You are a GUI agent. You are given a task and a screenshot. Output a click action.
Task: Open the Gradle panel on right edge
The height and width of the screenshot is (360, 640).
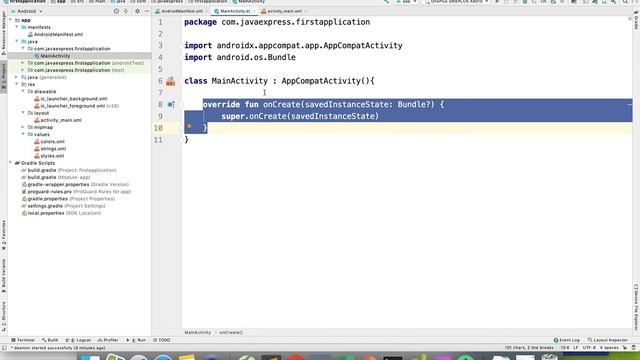(x=636, y=20)
